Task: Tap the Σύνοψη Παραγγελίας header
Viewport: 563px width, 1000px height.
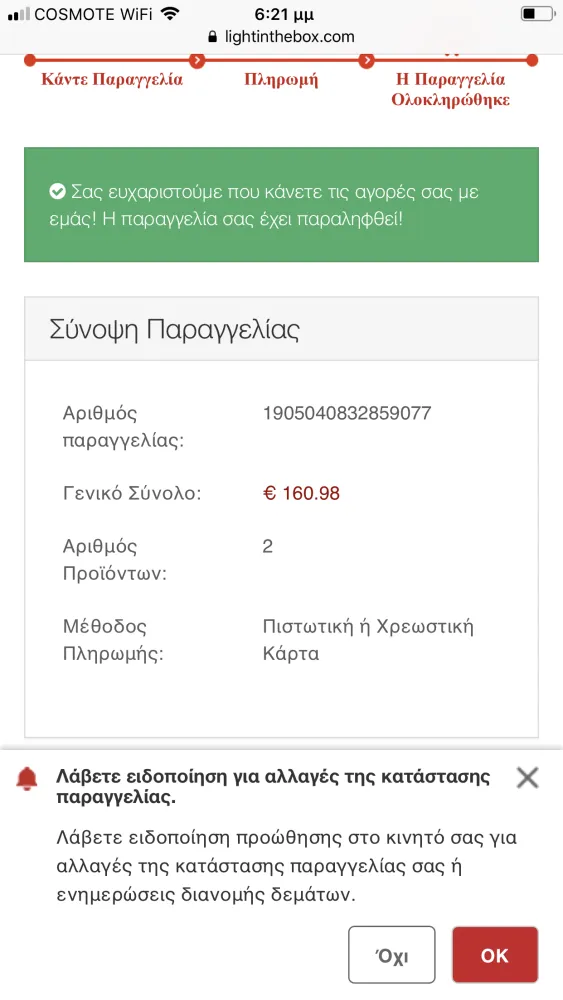Action: 174,330
